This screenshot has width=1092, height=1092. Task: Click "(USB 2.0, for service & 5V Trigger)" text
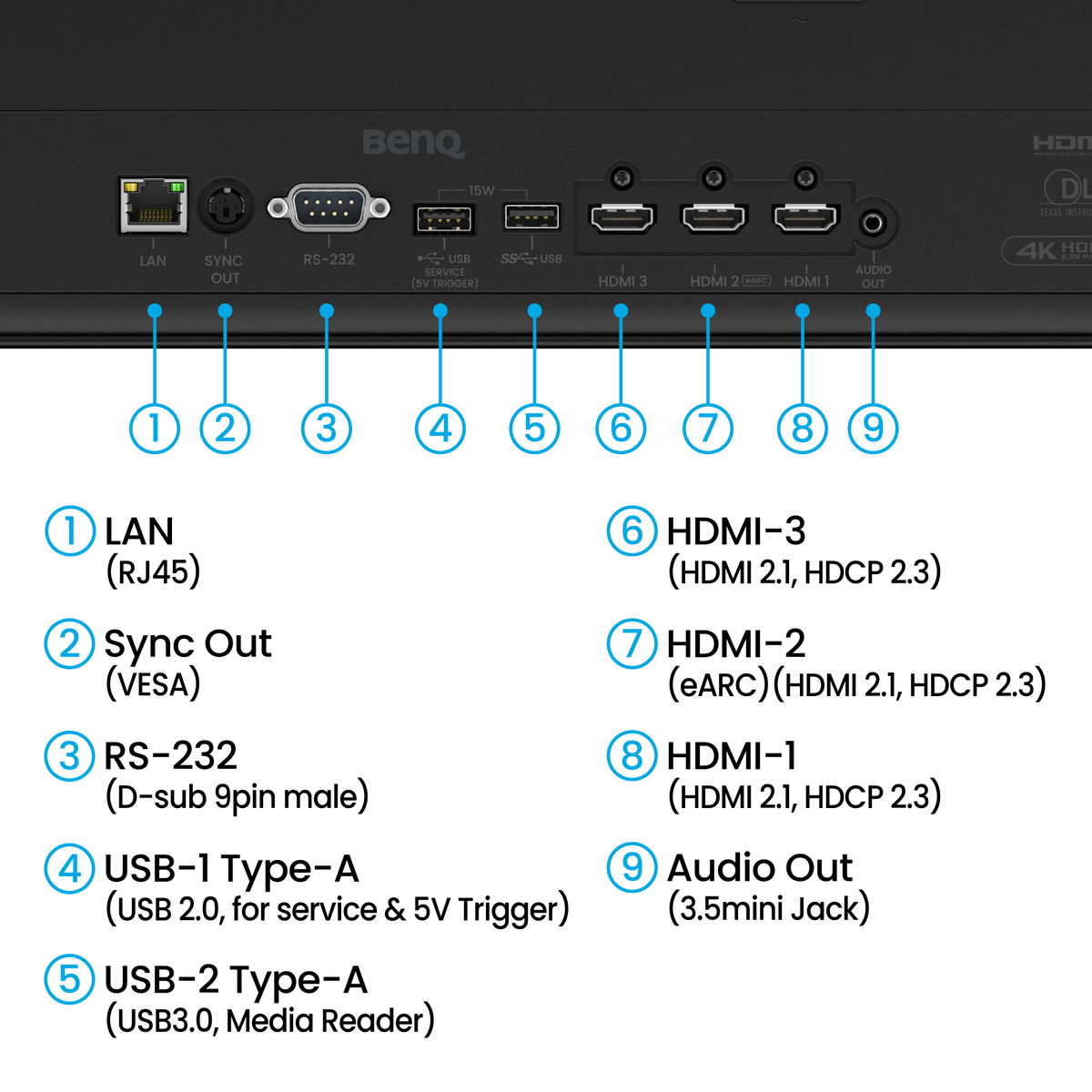pyautogui.click(x=337, y=909)
